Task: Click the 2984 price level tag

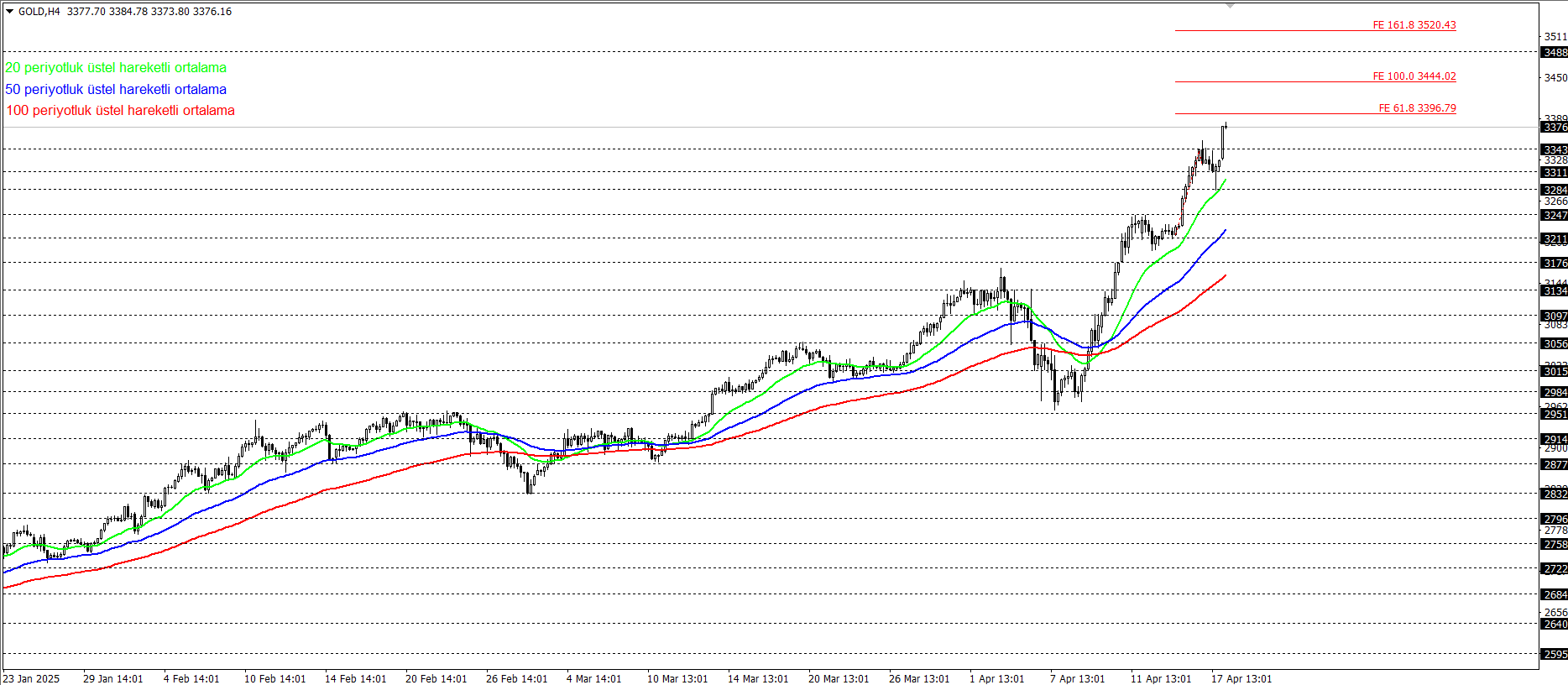Action: [1555, 393]
